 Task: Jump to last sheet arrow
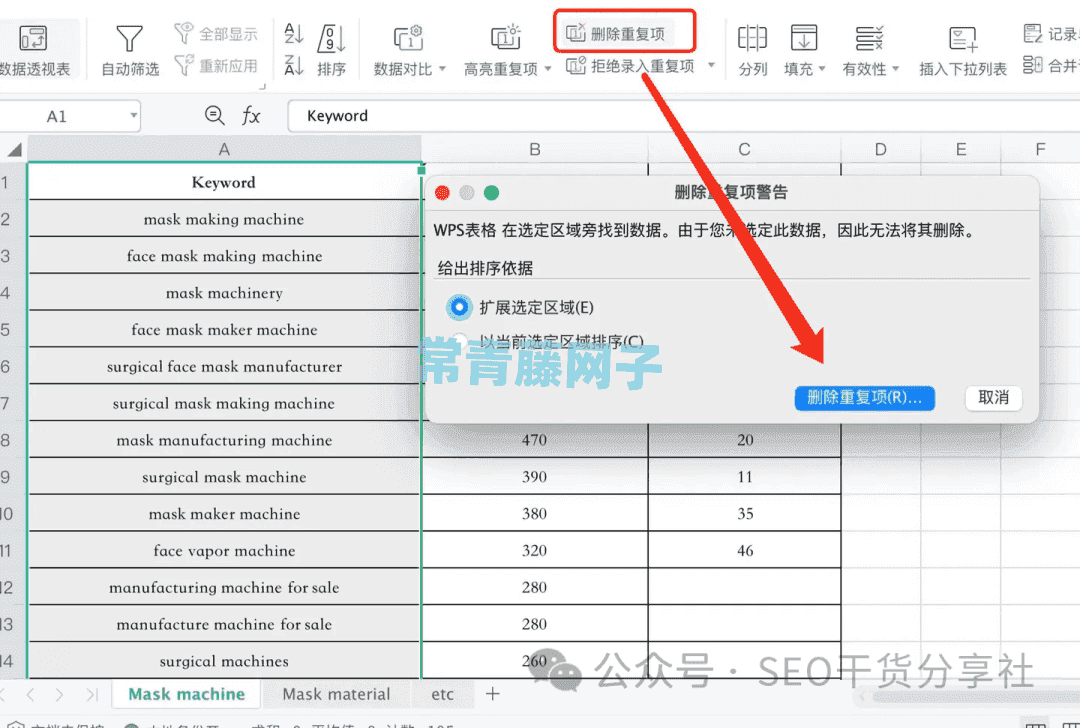coord(92,695)
